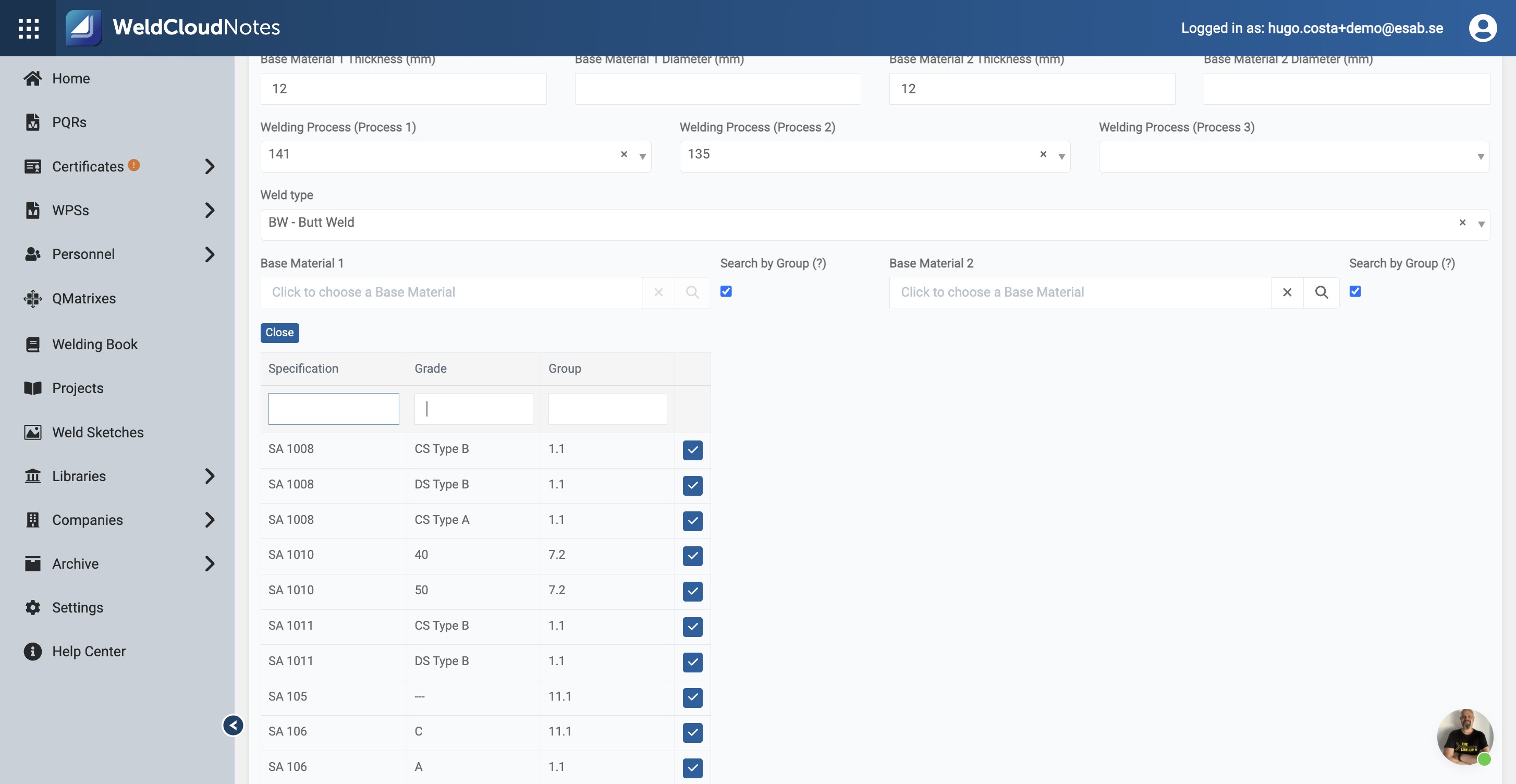The image size is (1516, 784).
Task: Toggle Search by Group for Base Material 2
Action: [x=1355, y=291]
